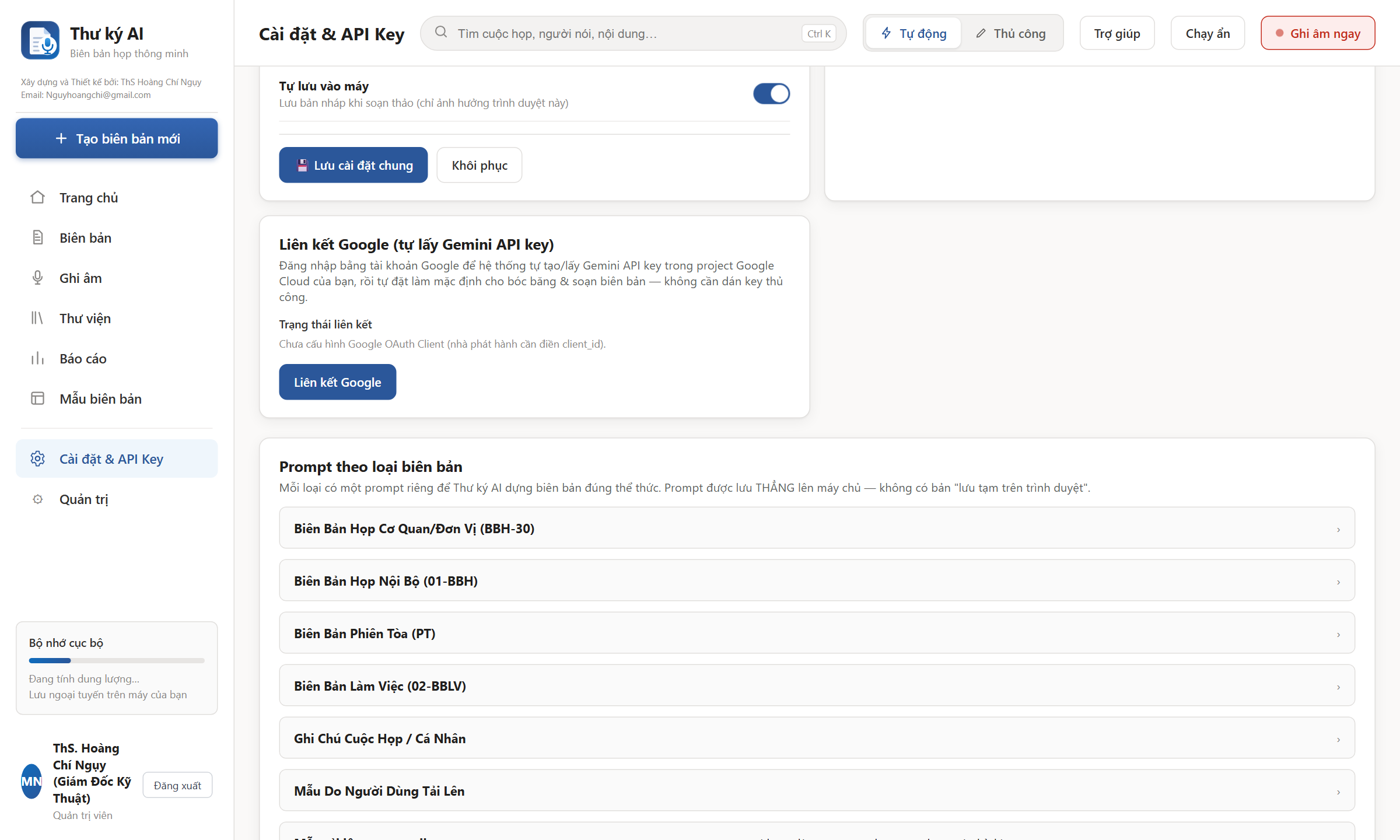This screenshot has height=840, width=1400.
Task: Open the Thư viện page
Action: (117, 318)
